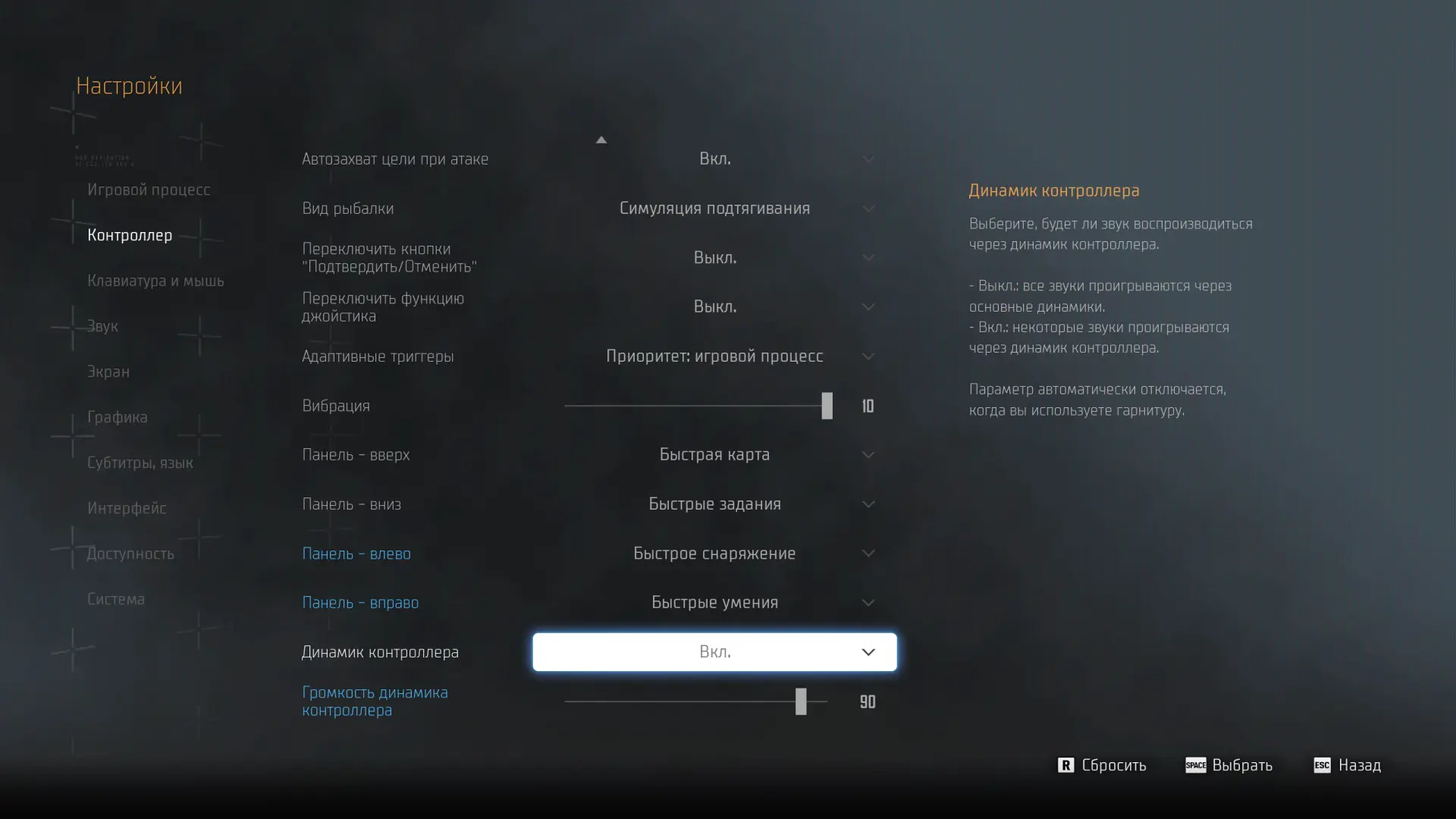Click the ESC key icon for back

pyautogui.click(x=1322, y=765)
